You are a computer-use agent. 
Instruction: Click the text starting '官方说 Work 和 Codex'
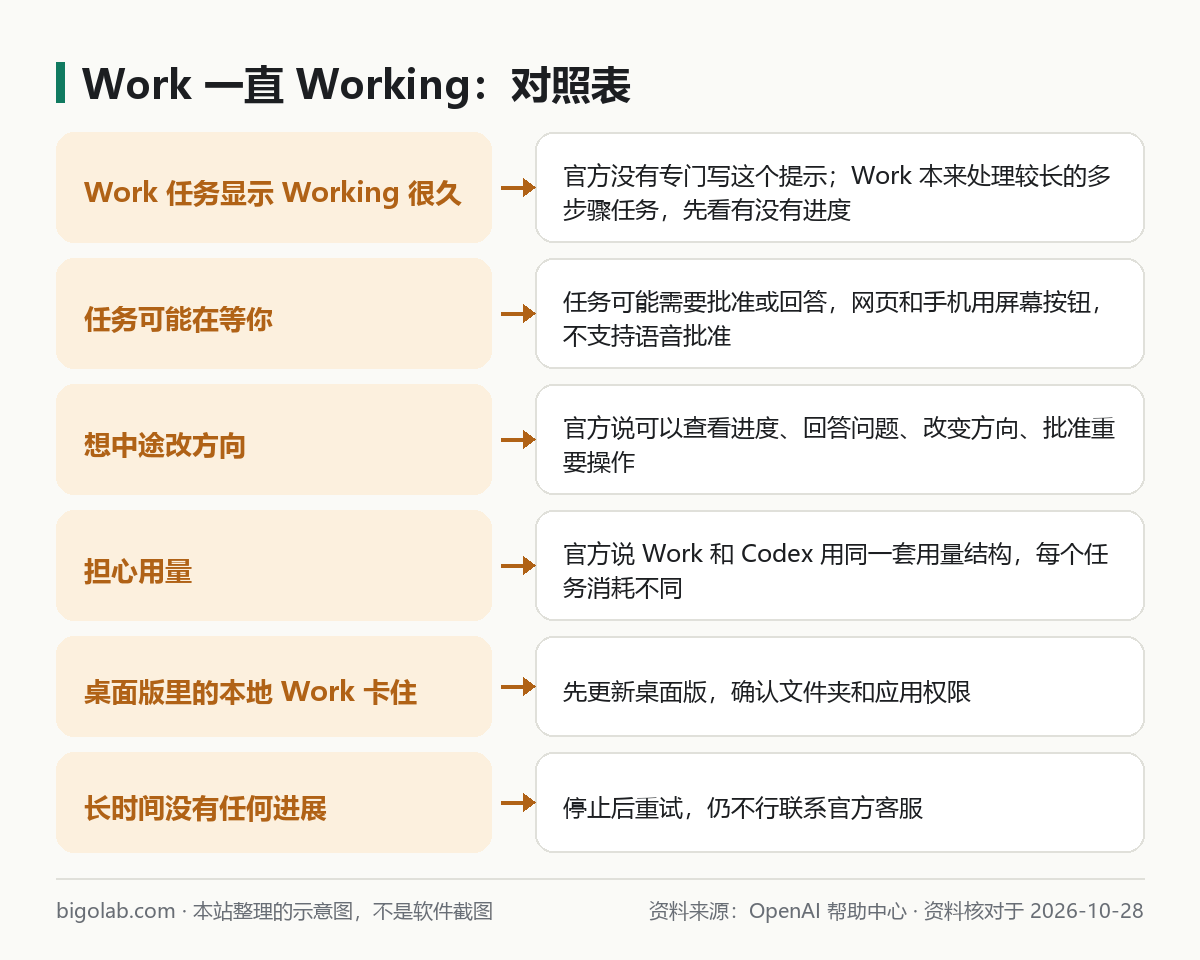point(836,571)
